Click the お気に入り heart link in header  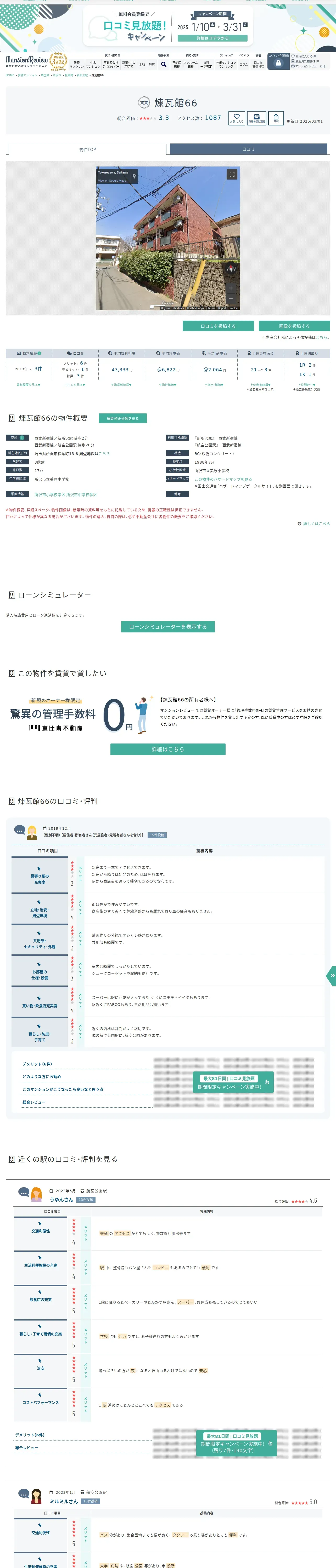click(x=303, y=56)
